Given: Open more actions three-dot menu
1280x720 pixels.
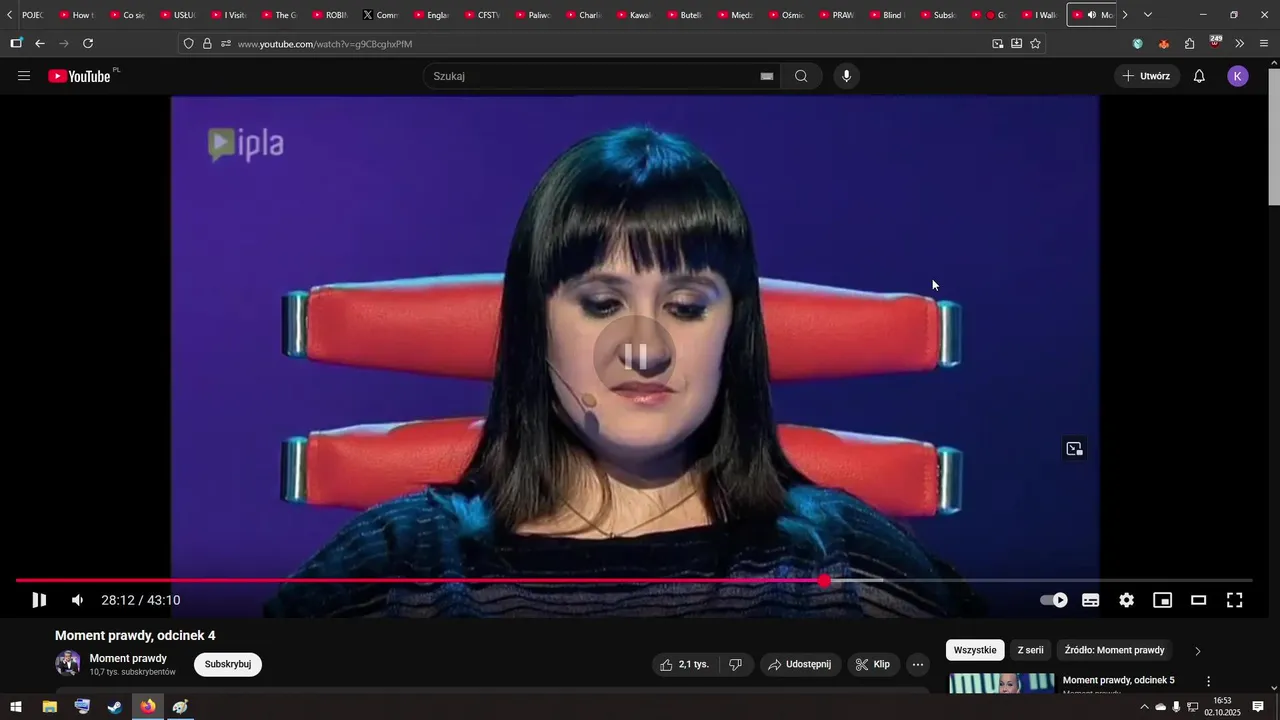Looking at the screenshot, I should pyautogui.click(x=918, y=664).
